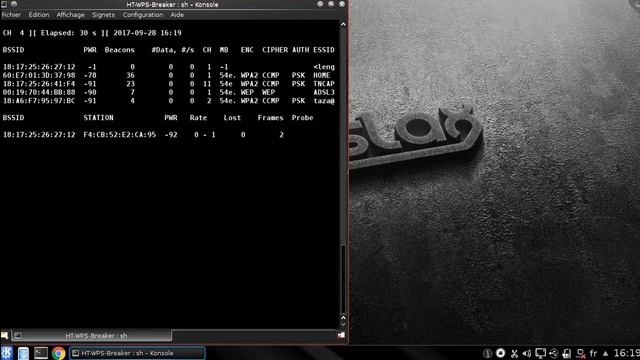The image size is (640, 360).
Task: Select the HT-WPS-Breaker : sh tab
Action: pos(91,336)
